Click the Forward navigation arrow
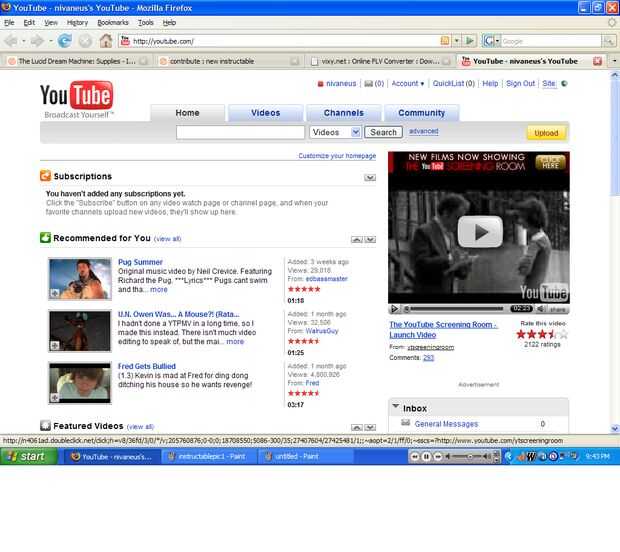This screenshot has width=620, height=552. pos(38,41)
